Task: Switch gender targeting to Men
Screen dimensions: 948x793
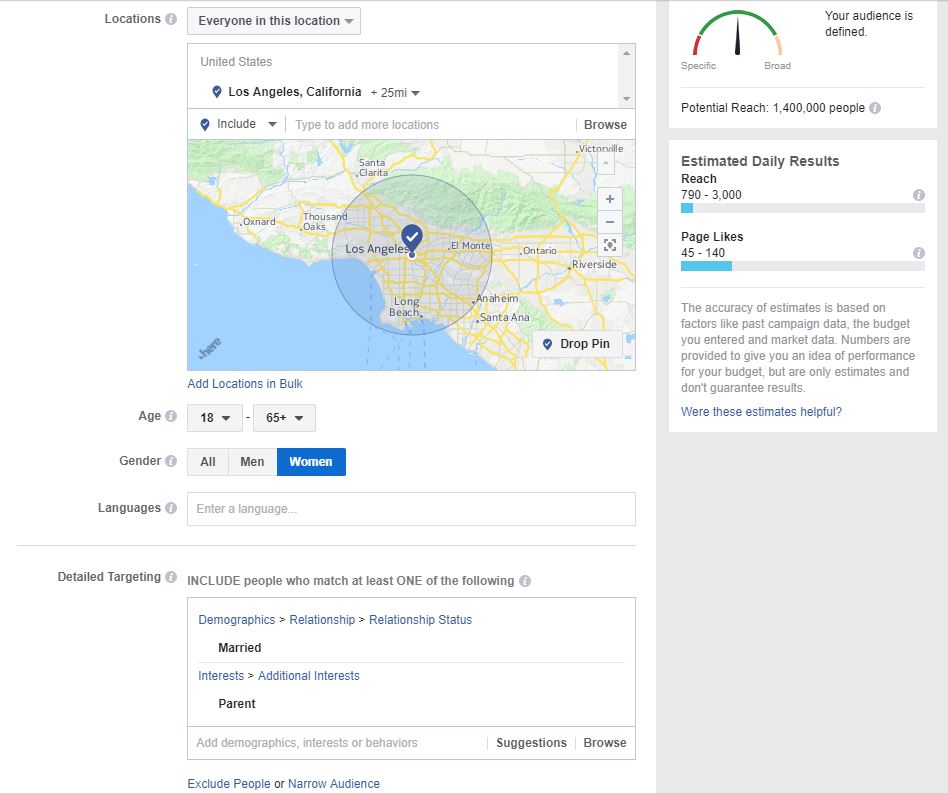Action: [252, 461]
